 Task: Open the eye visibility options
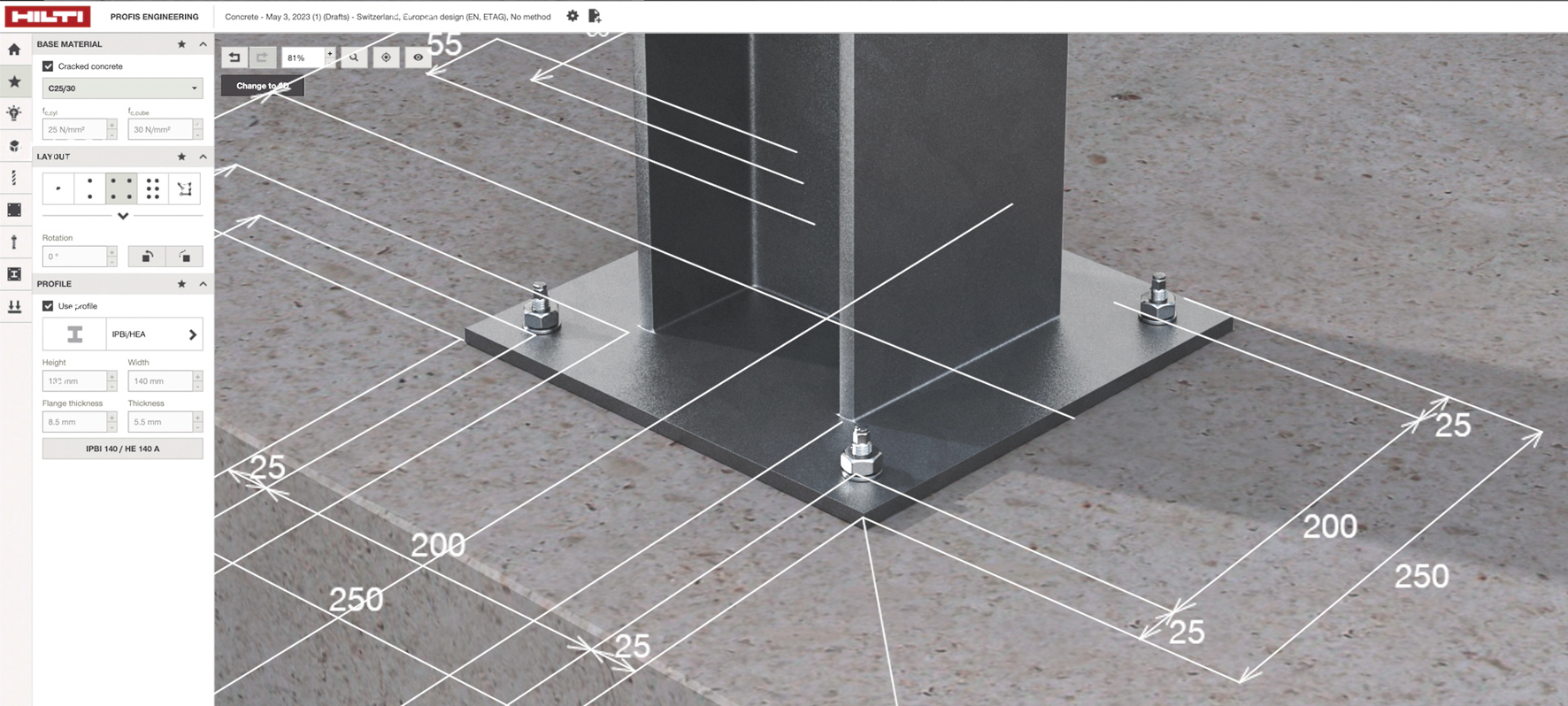pyautogui.click(x=418, y=58)
